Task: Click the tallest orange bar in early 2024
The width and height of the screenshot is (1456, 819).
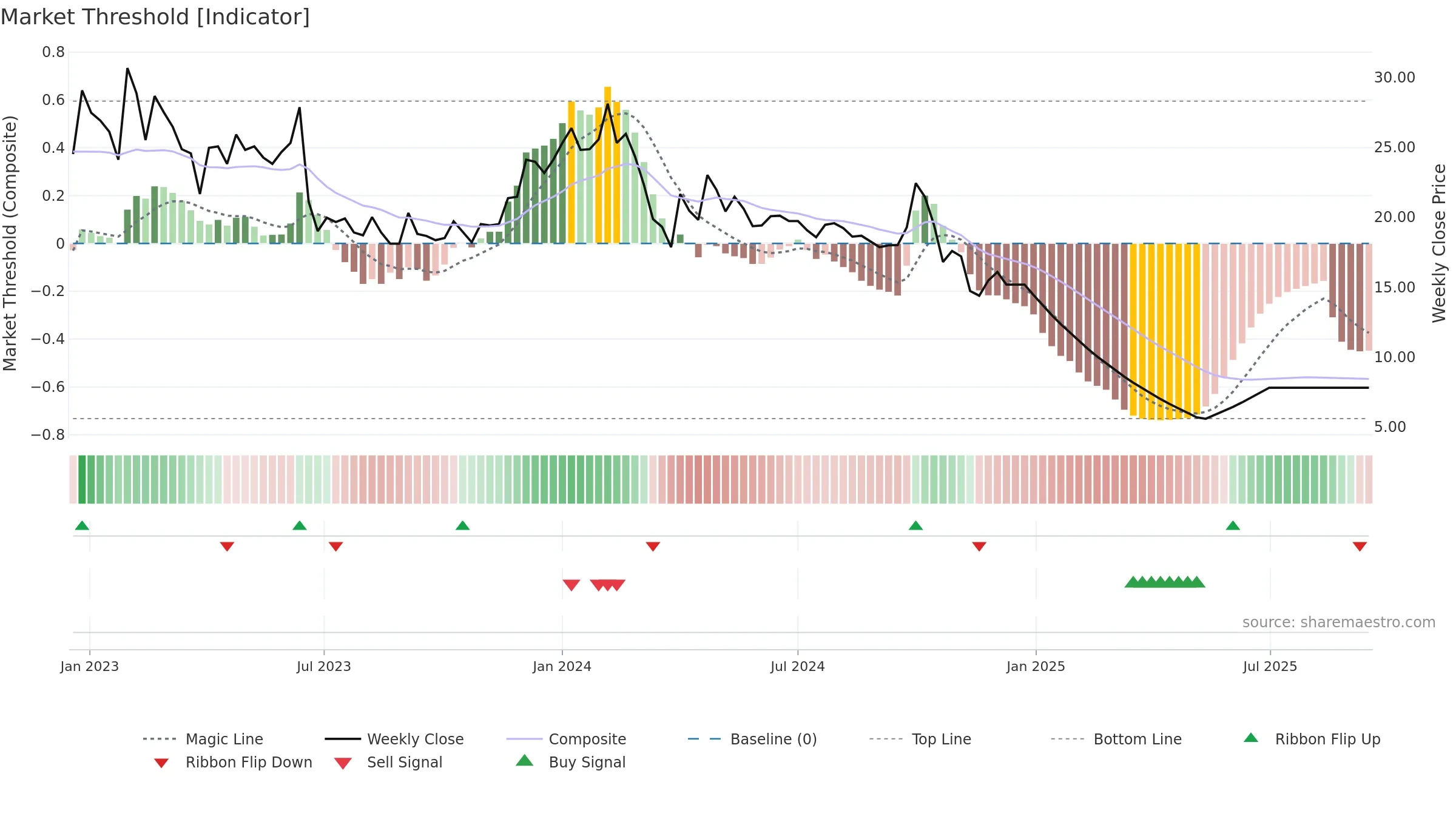Action: (x=607, y=165)
